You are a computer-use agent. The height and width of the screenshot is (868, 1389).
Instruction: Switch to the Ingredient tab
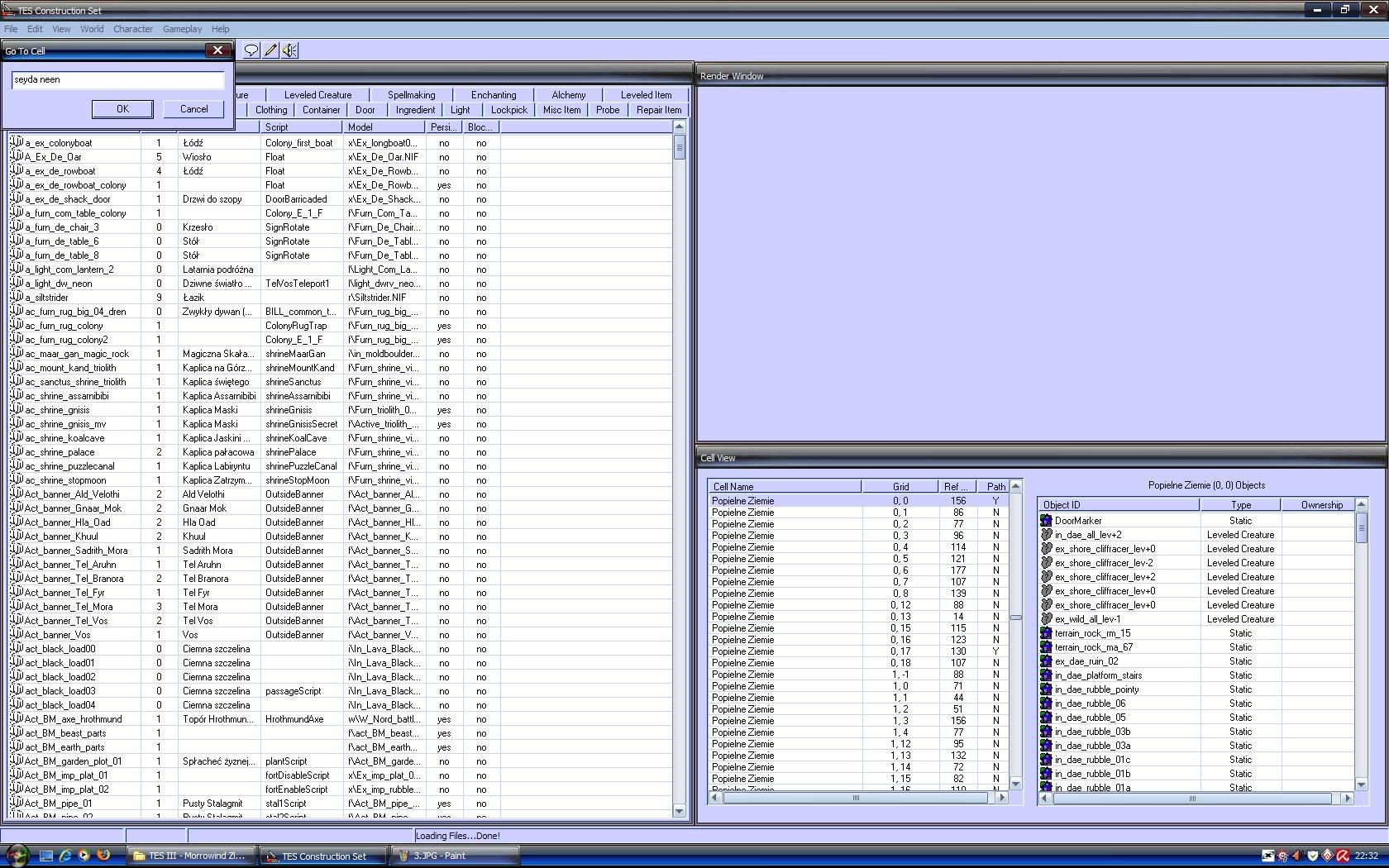click(x=415, y=110)
